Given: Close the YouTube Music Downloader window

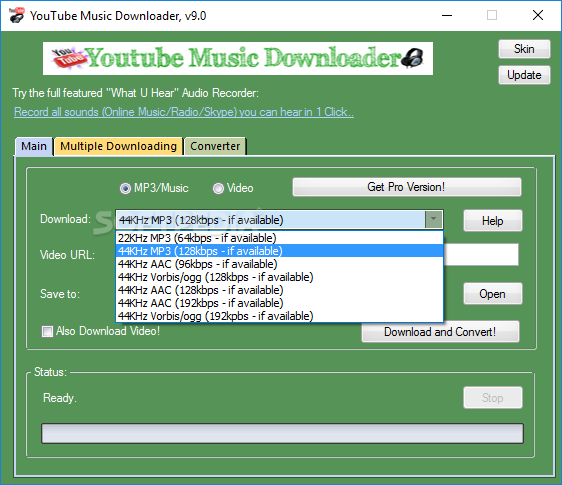Looking at the screenshot, I should click(538, 15).
